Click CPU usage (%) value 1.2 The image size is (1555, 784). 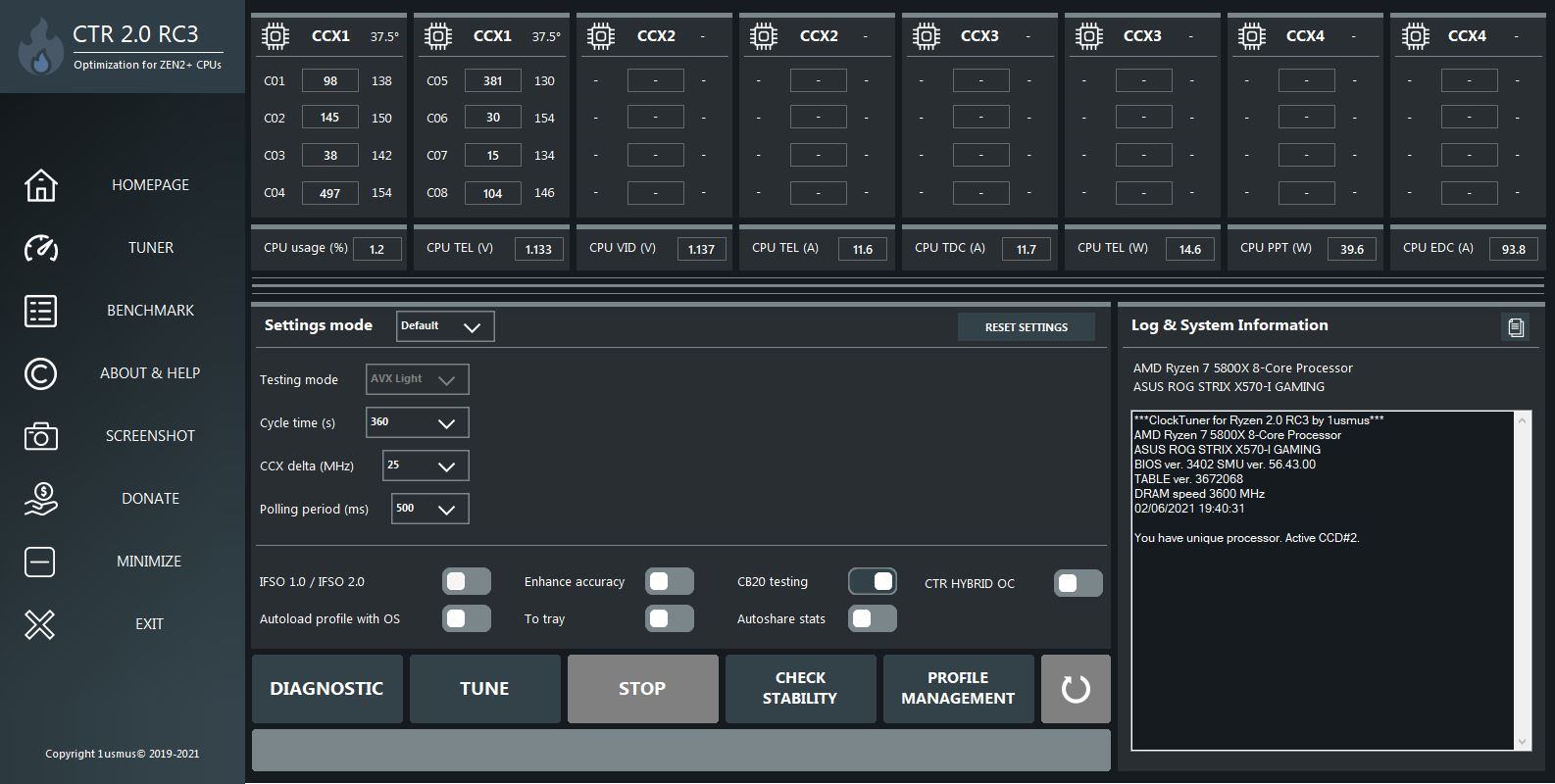click(x=377, y=249)
